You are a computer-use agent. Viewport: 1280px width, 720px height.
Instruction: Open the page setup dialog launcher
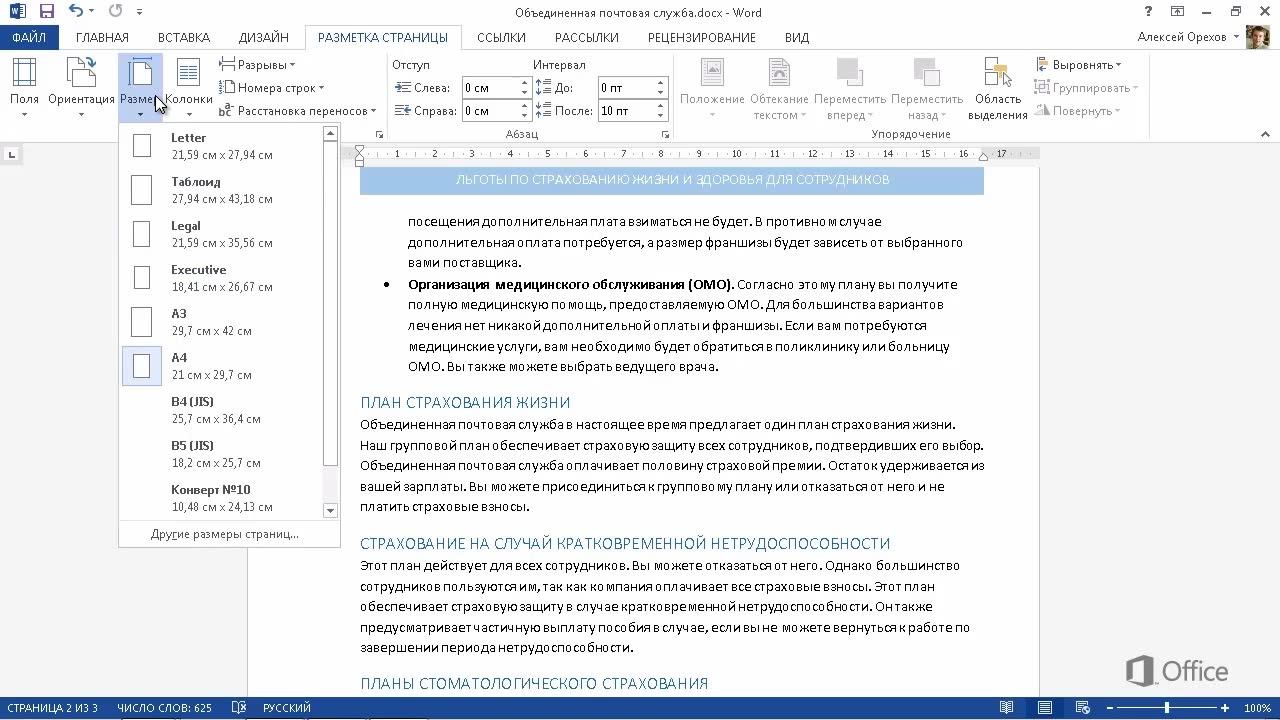(x=379, y=134)
